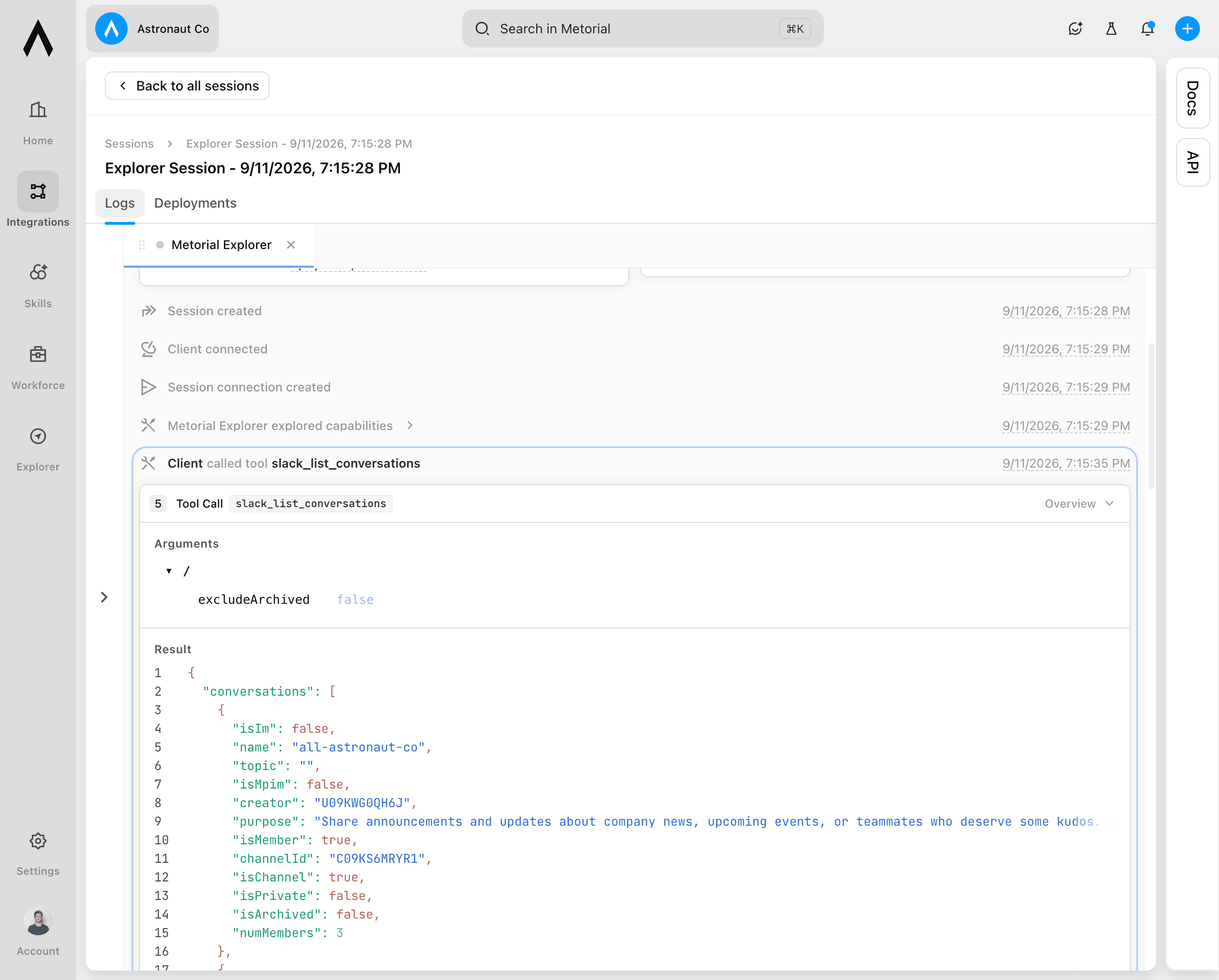Click the excludeArchived false value
Image resolution: width=1219 pixels, height=980 pixels.
pos(355,600)
